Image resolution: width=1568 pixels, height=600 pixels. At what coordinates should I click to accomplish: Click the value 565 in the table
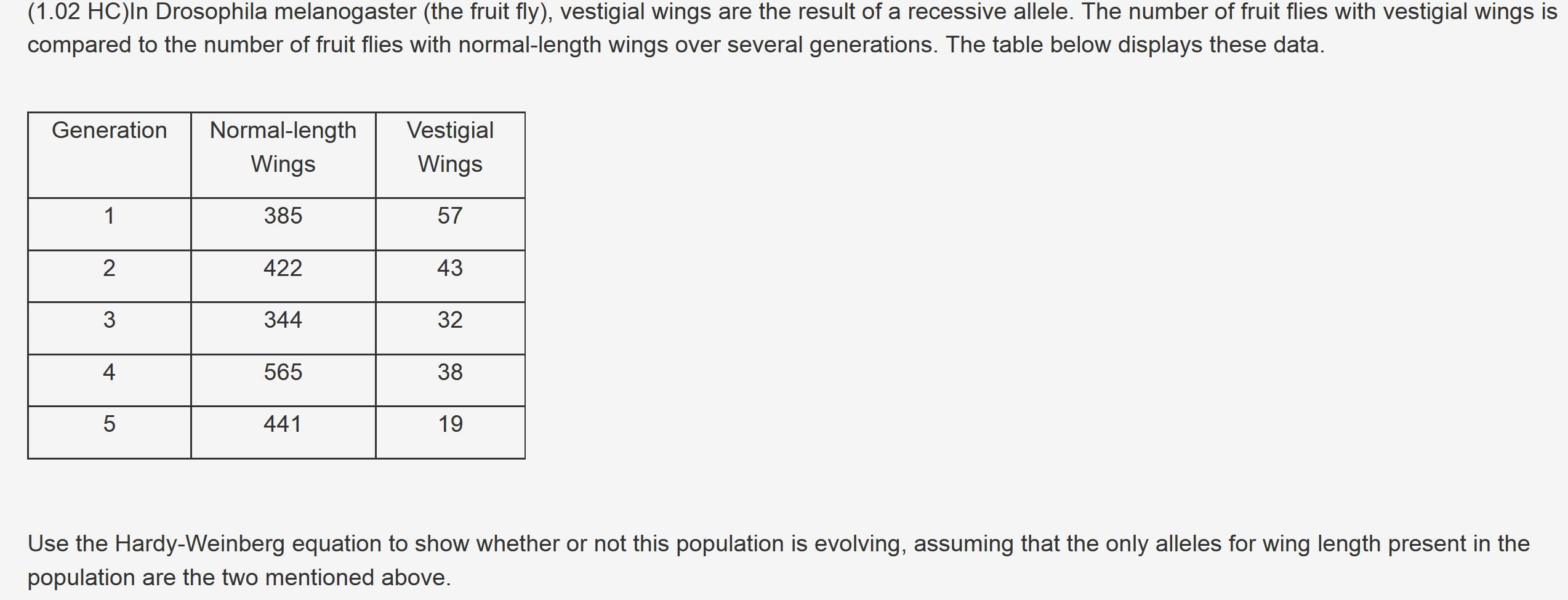[x=283, y=373]
